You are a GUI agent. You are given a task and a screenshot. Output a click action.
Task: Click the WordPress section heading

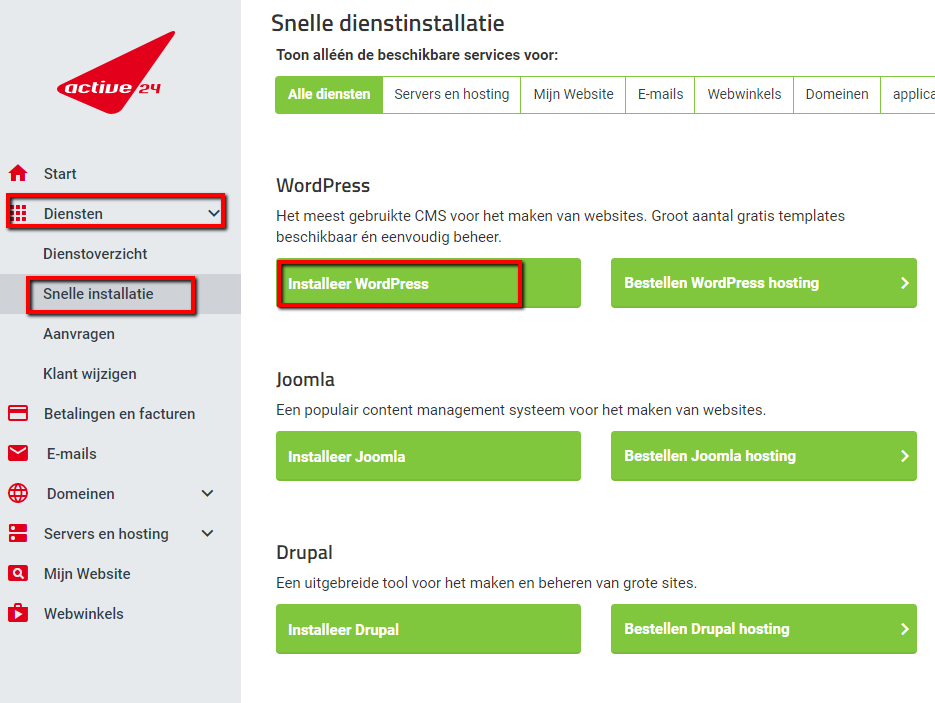pyautogui.click(x=323, y=185)
